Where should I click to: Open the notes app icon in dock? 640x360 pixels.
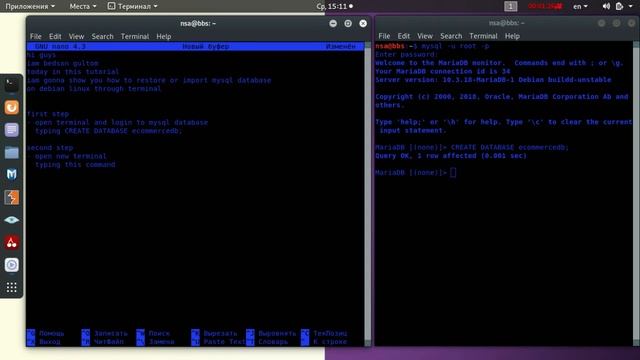[x=11, y=130]
